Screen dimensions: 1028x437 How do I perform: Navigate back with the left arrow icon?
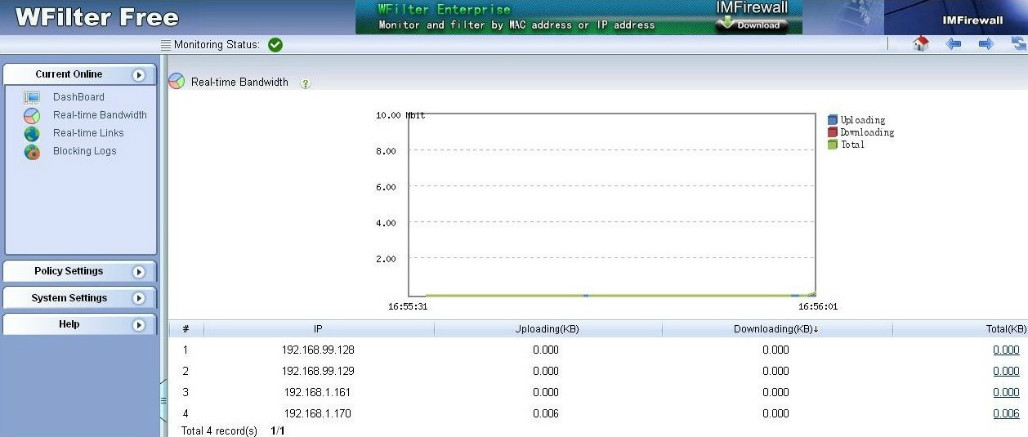(x=953, y=44)
